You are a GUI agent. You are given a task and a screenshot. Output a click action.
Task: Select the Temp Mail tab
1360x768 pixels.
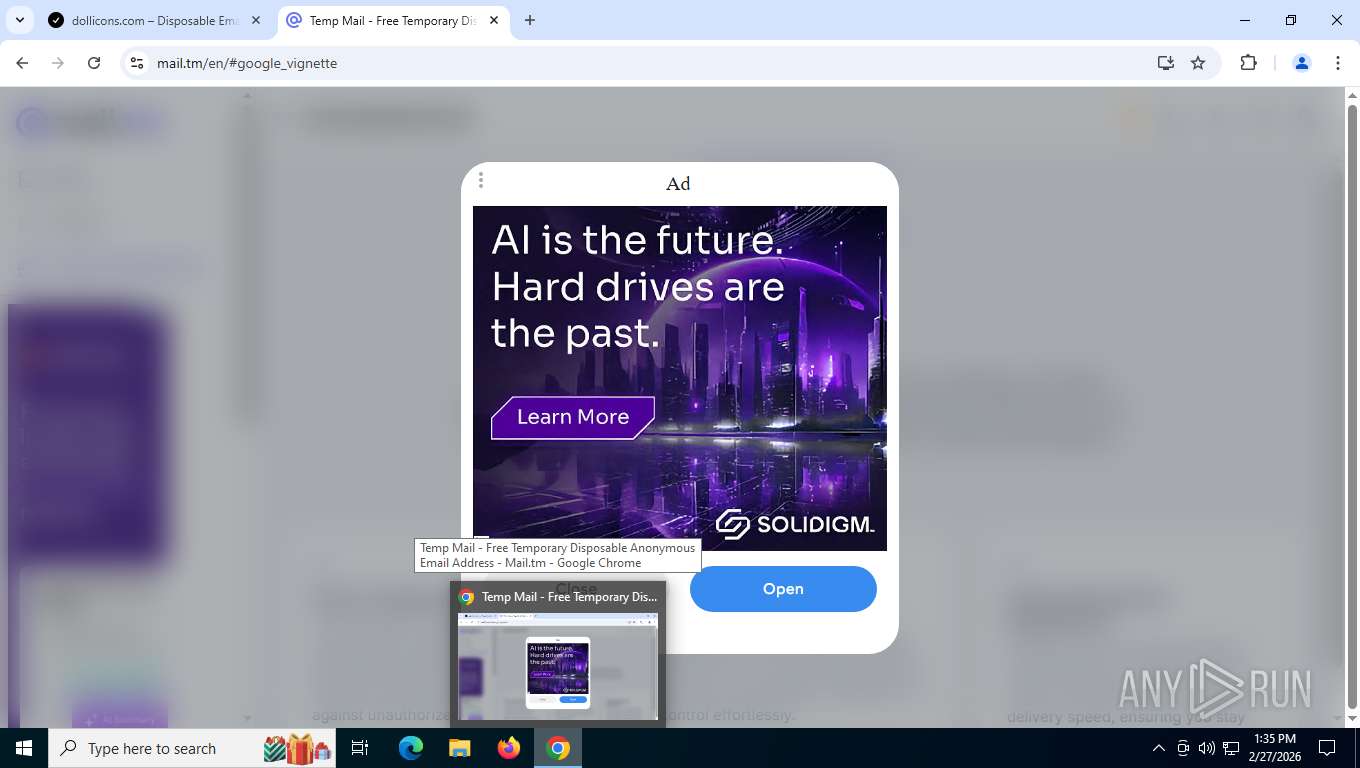pyautogui.click(x=392, y=20)
